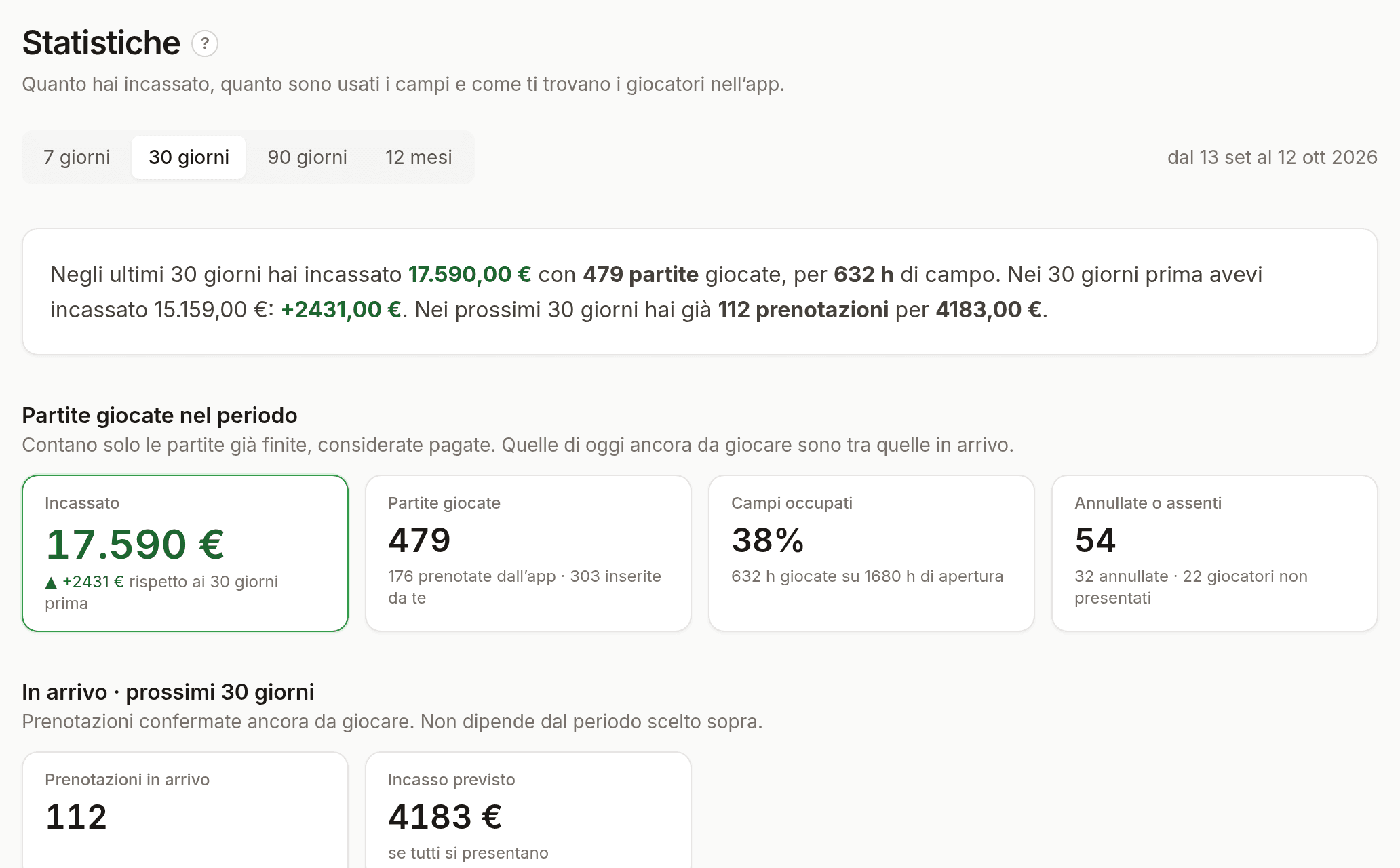The width and height of the screenshot is (1400, 868).
Task: Click the subtitle Quanto hai incassato, quanto sono usati
Action: tap(403, 84)
